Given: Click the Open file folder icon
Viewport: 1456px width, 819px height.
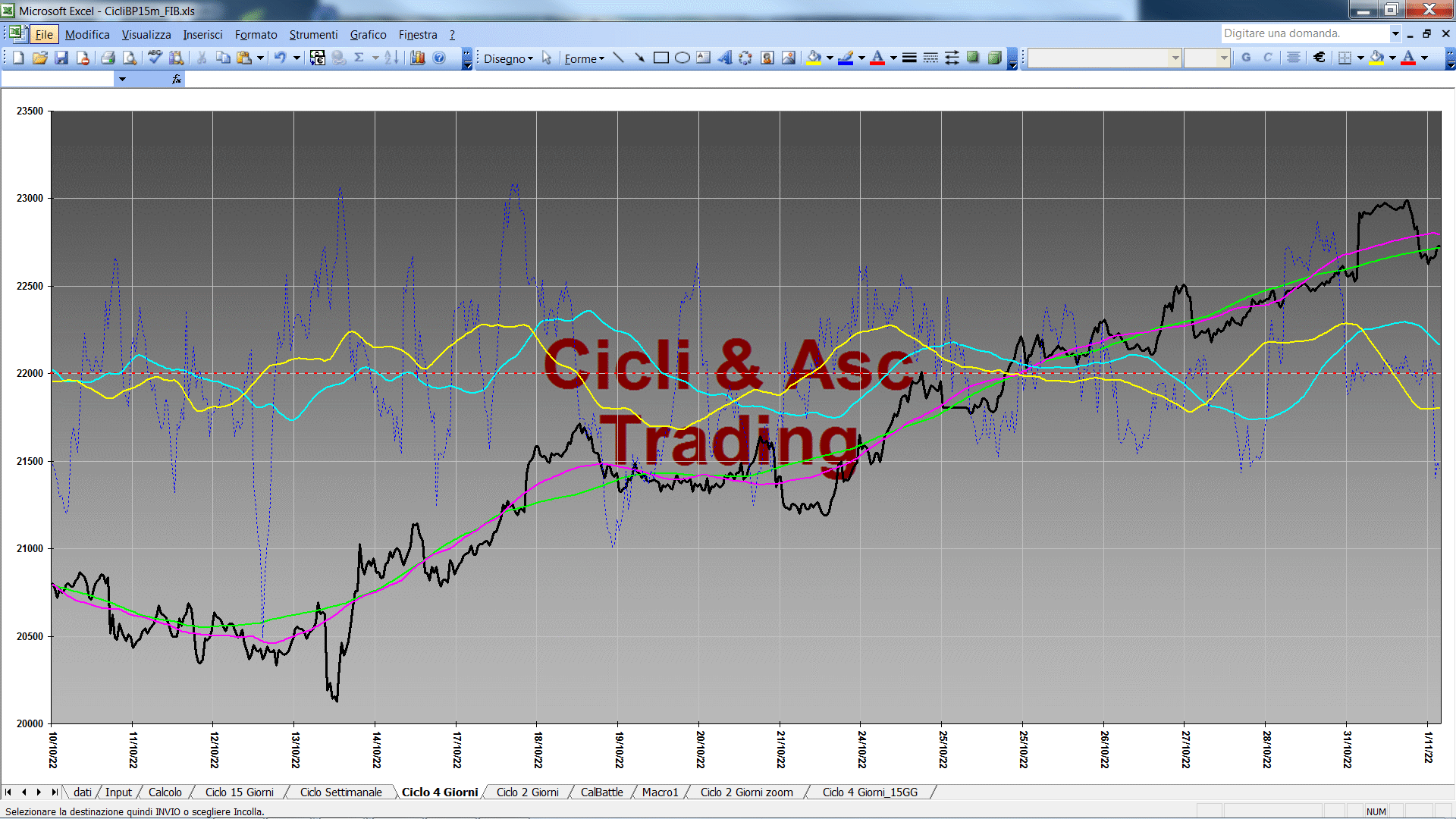Looking at the screenshot, I should (40, 58).
